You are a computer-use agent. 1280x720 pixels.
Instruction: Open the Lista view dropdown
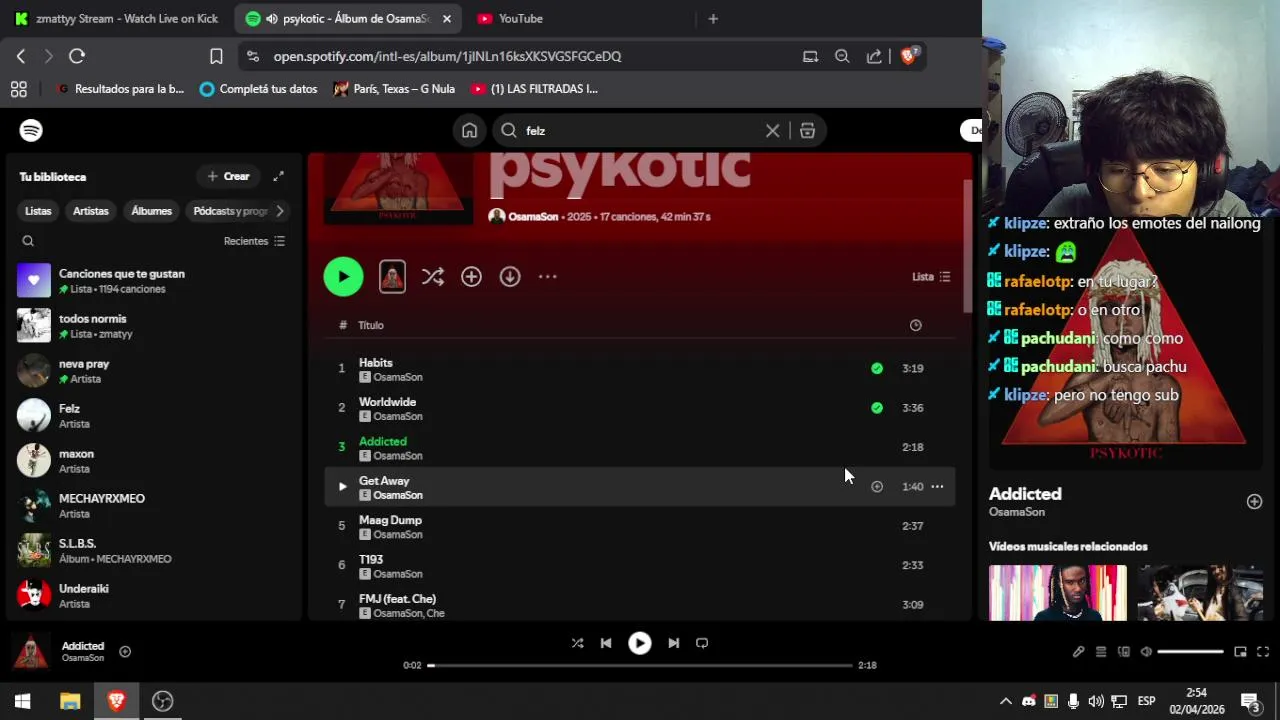(x=931, y=277)
